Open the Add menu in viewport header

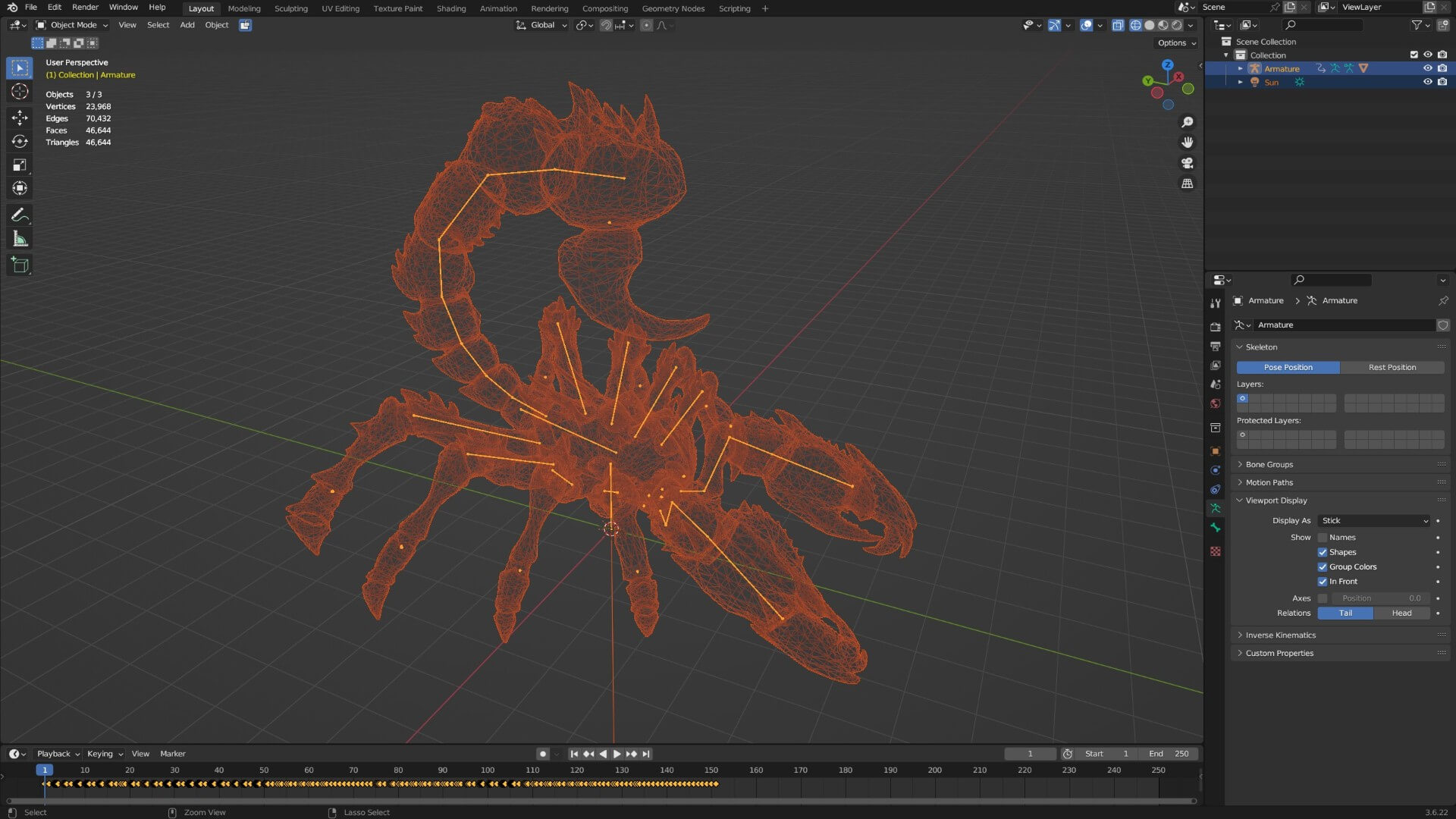[x=187, y=25]
